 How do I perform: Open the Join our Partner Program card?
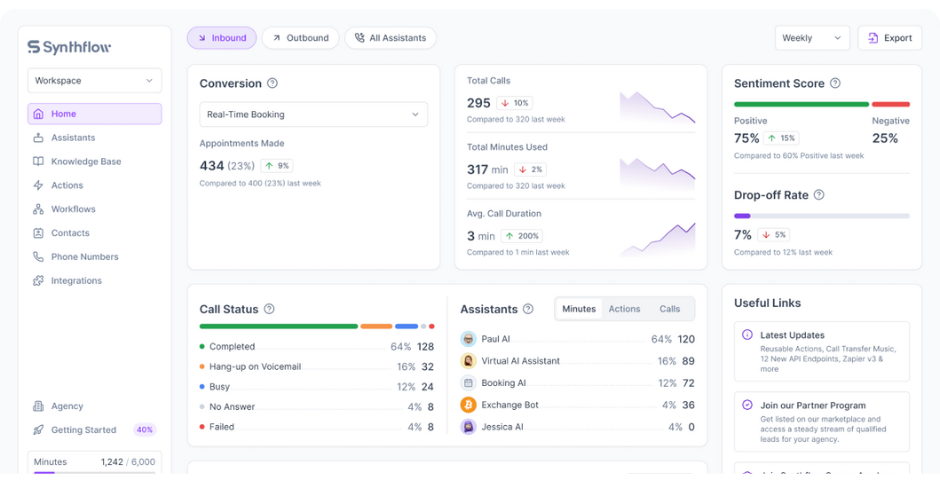822,422
